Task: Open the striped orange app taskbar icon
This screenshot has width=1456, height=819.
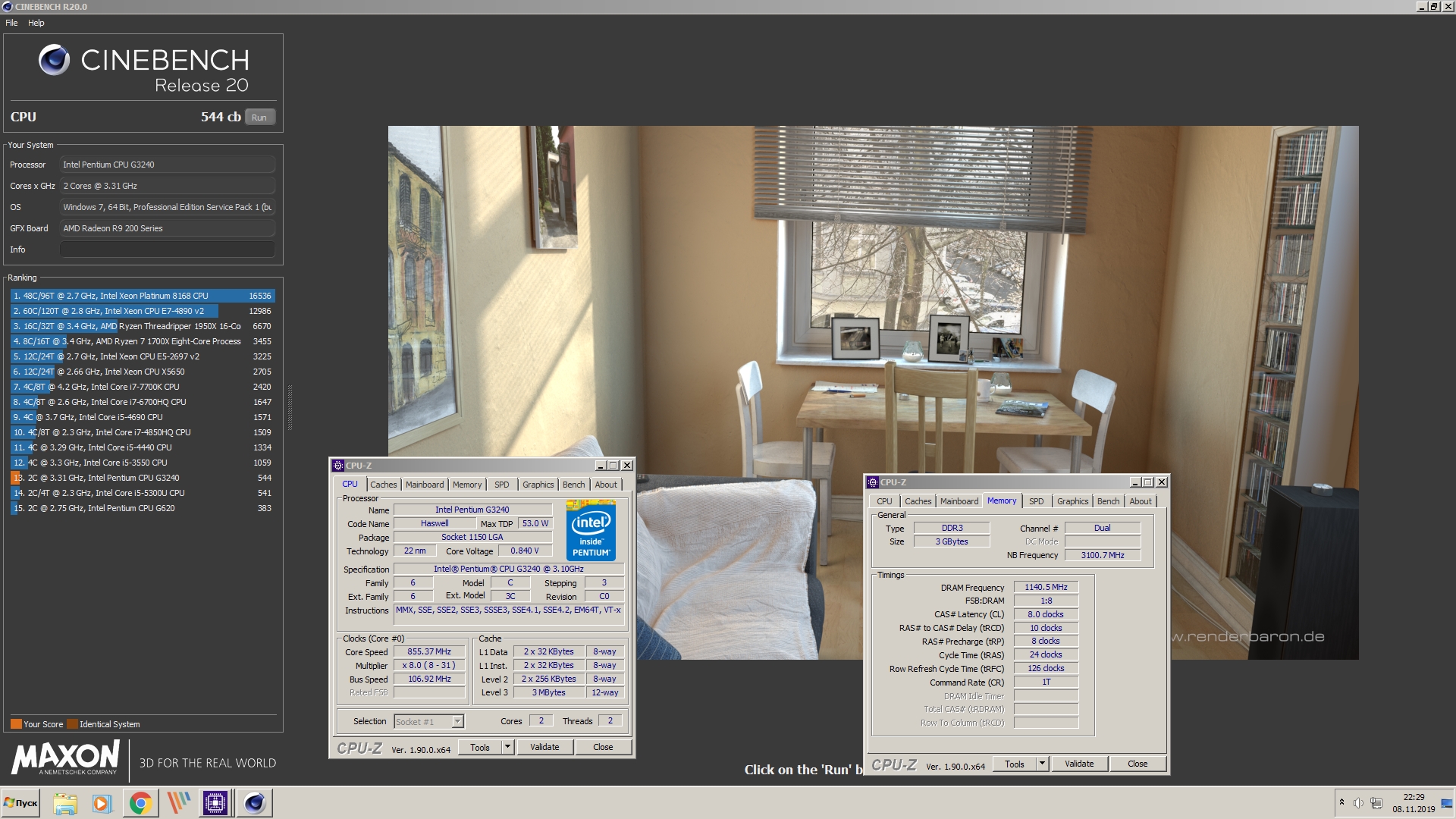Action: click(178, 803)
